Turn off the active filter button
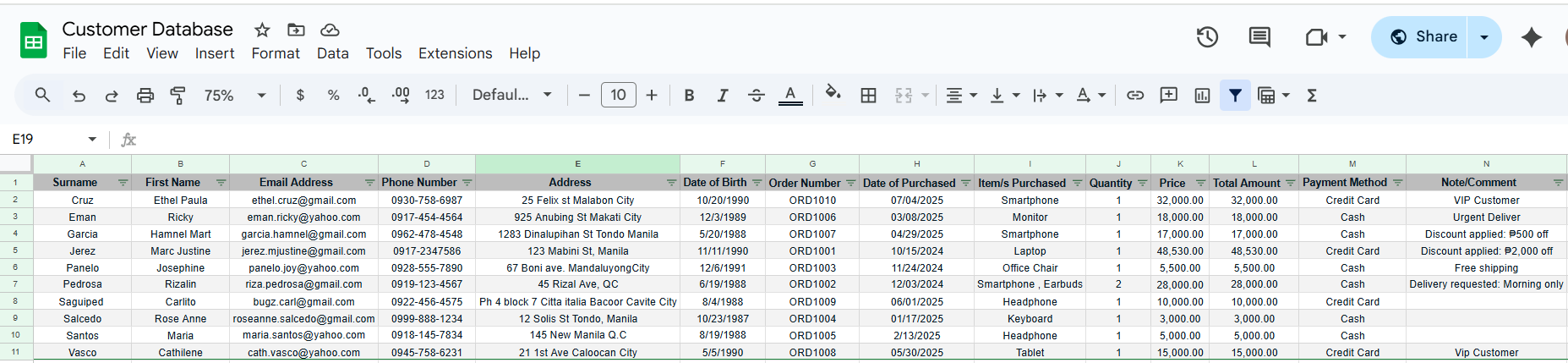The height and width of the screenshot is (363, 1568). tap(1235, 96)
